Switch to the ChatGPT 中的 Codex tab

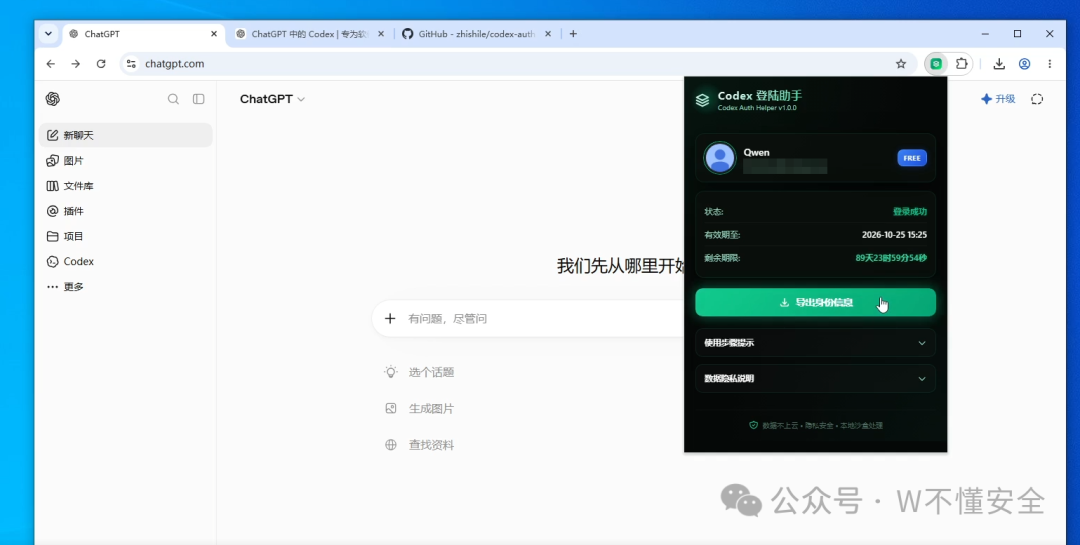click(308, 34)
